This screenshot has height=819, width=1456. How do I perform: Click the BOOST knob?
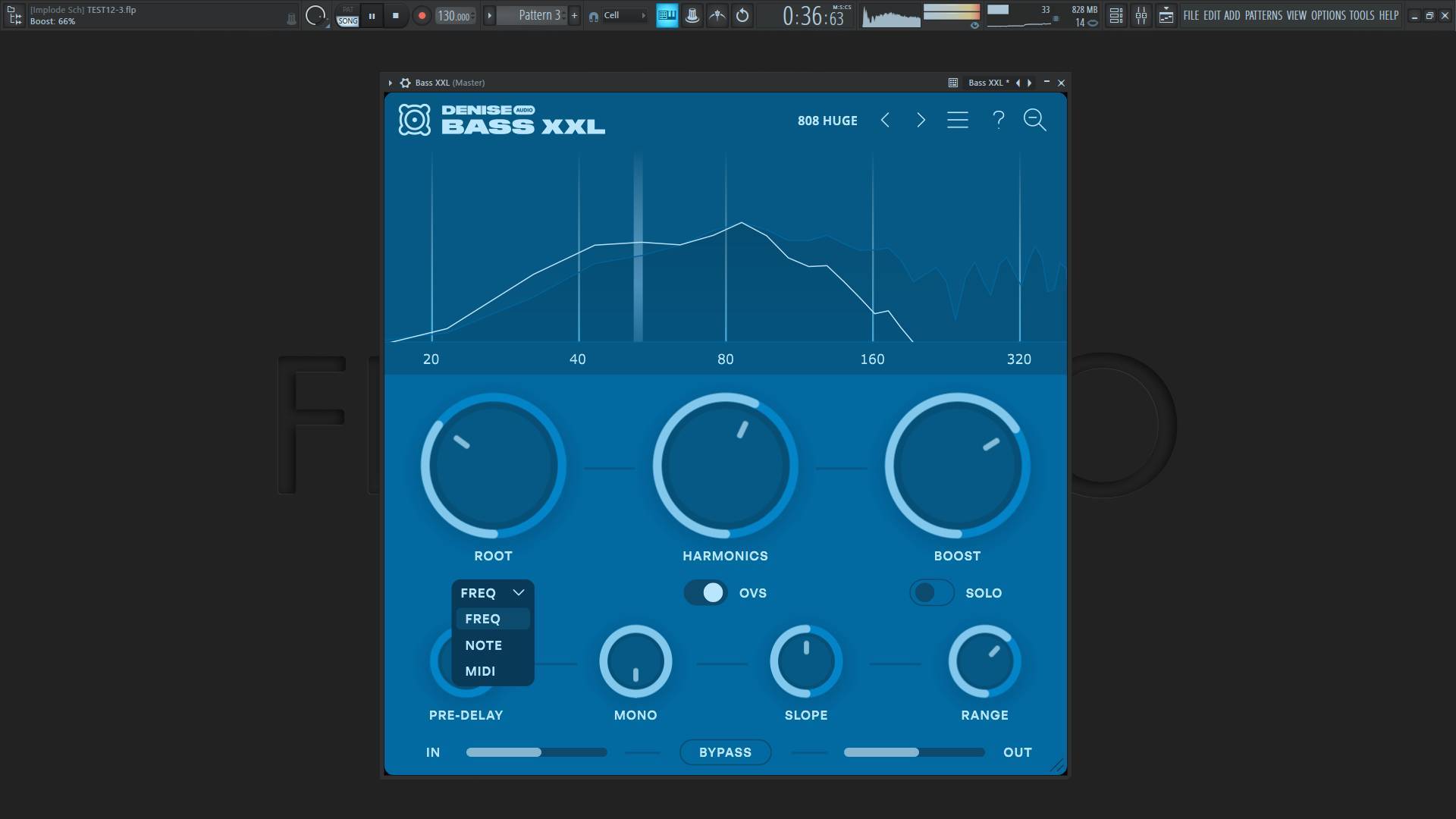[957, 466]
